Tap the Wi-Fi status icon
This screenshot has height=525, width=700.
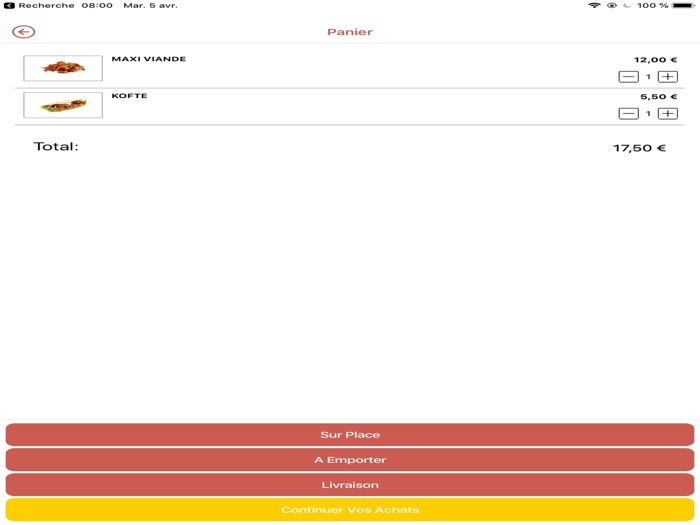tap(594, 5)
